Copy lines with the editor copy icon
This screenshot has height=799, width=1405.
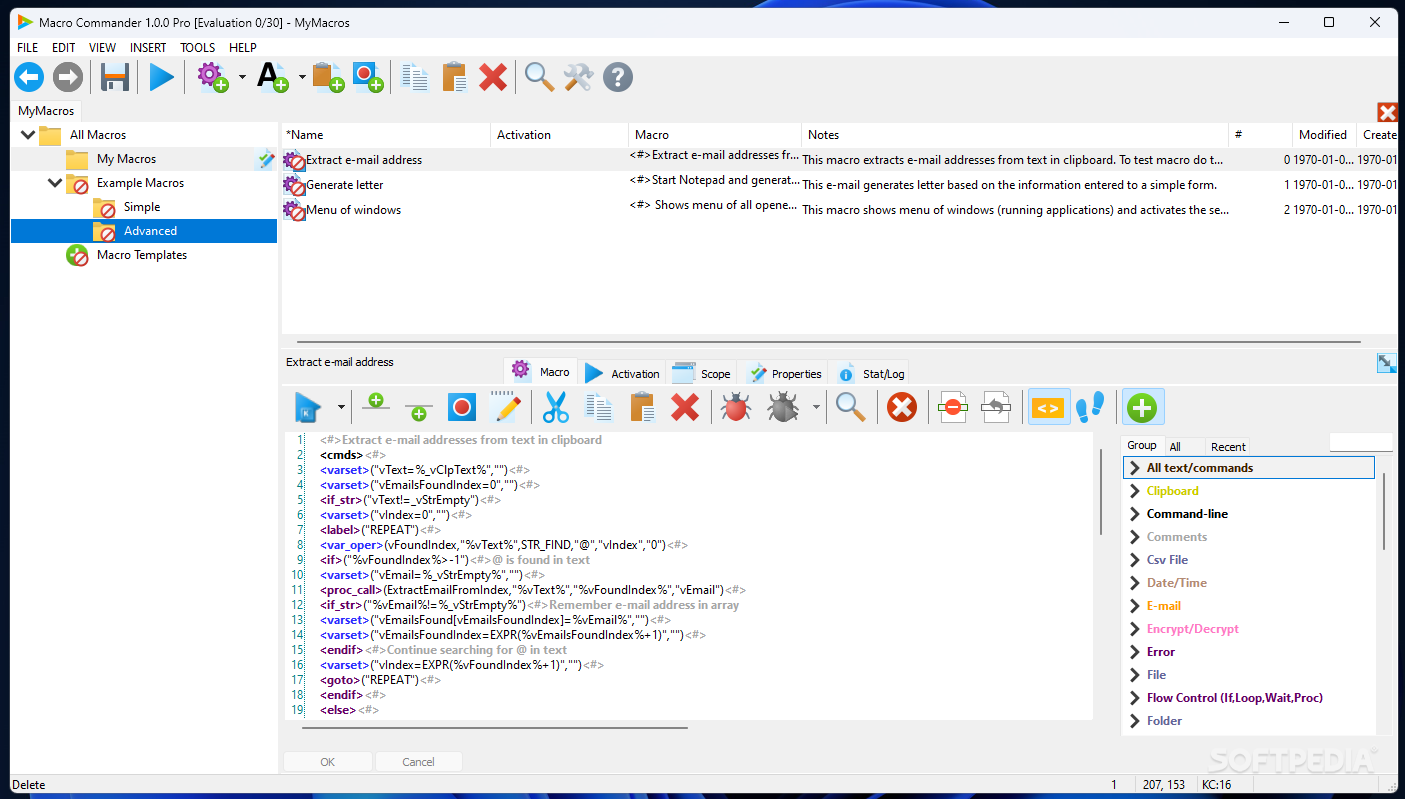point(599,407)
